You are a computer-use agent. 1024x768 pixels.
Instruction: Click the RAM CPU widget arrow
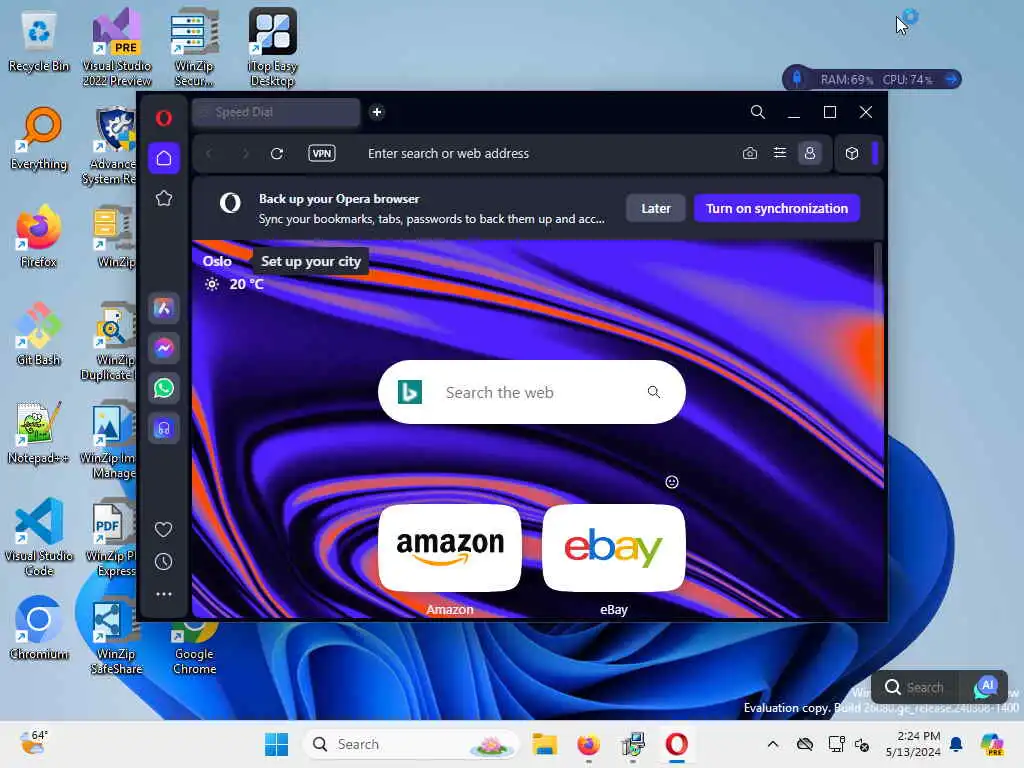[x=951, y=80]
